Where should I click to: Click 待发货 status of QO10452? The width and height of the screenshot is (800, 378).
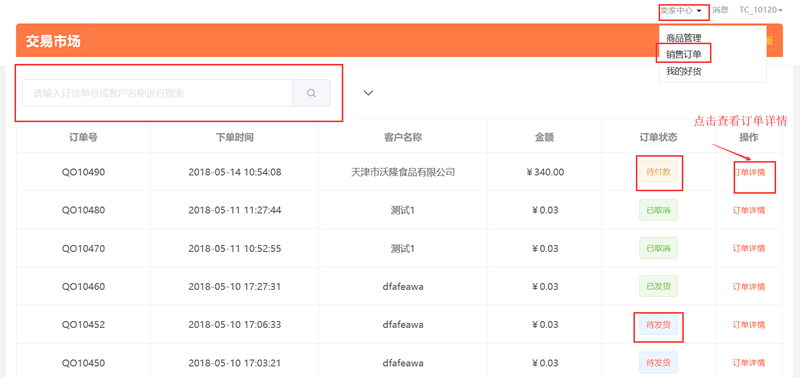[658, 324]
